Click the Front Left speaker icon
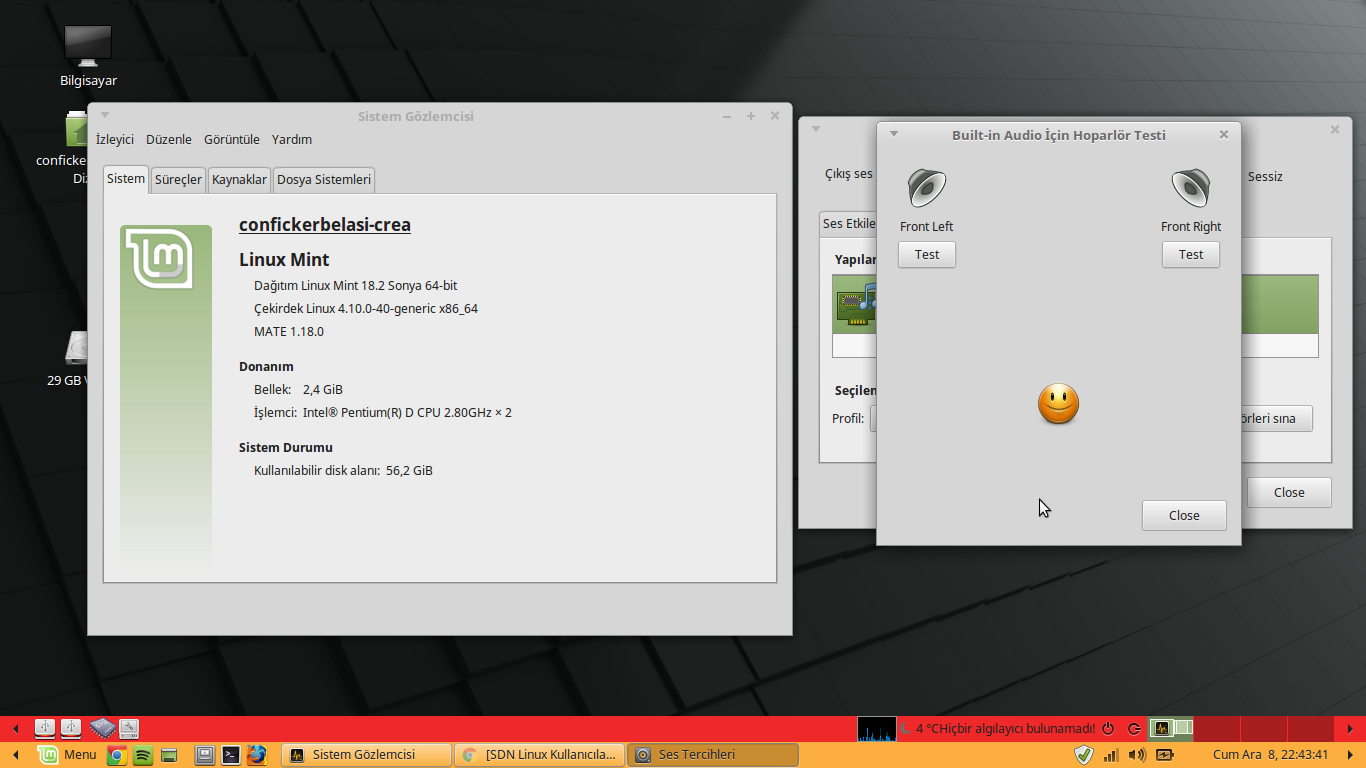The width and height of the screenshot is (1366, 768). point(927,188)
